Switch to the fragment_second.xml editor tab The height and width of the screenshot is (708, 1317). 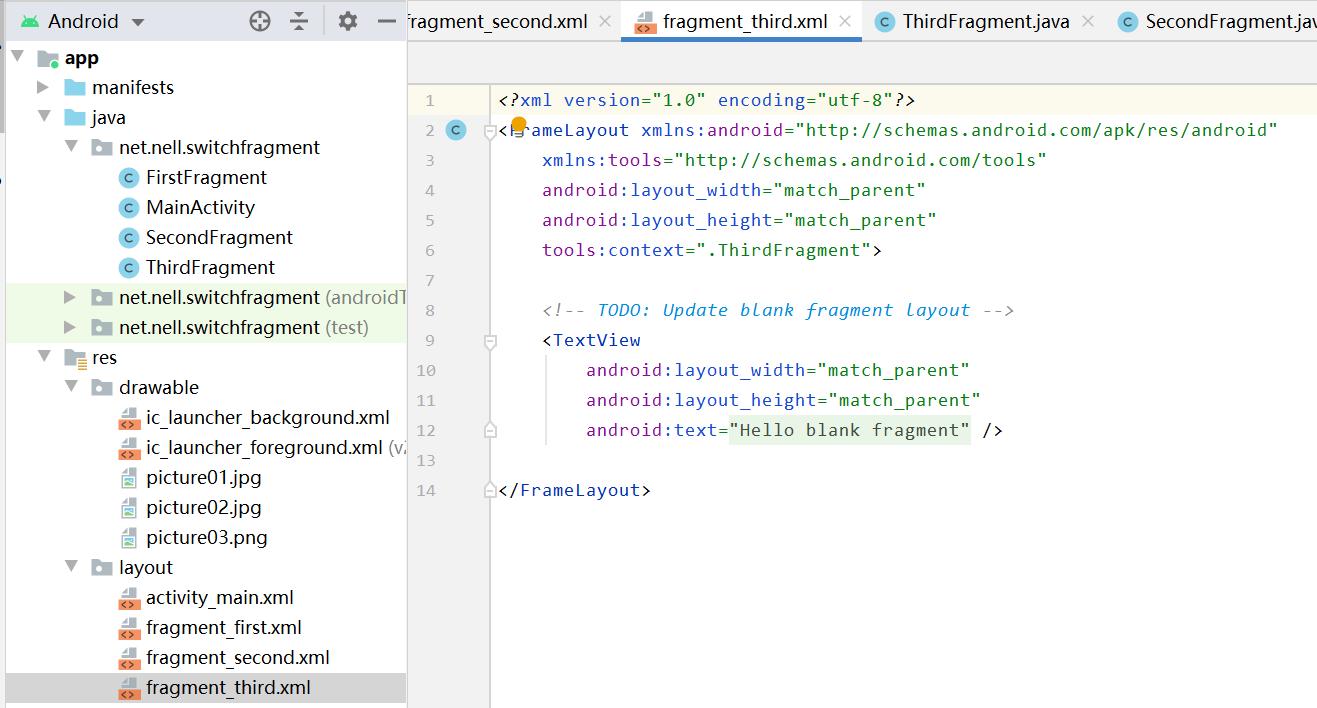coord(497,21)
